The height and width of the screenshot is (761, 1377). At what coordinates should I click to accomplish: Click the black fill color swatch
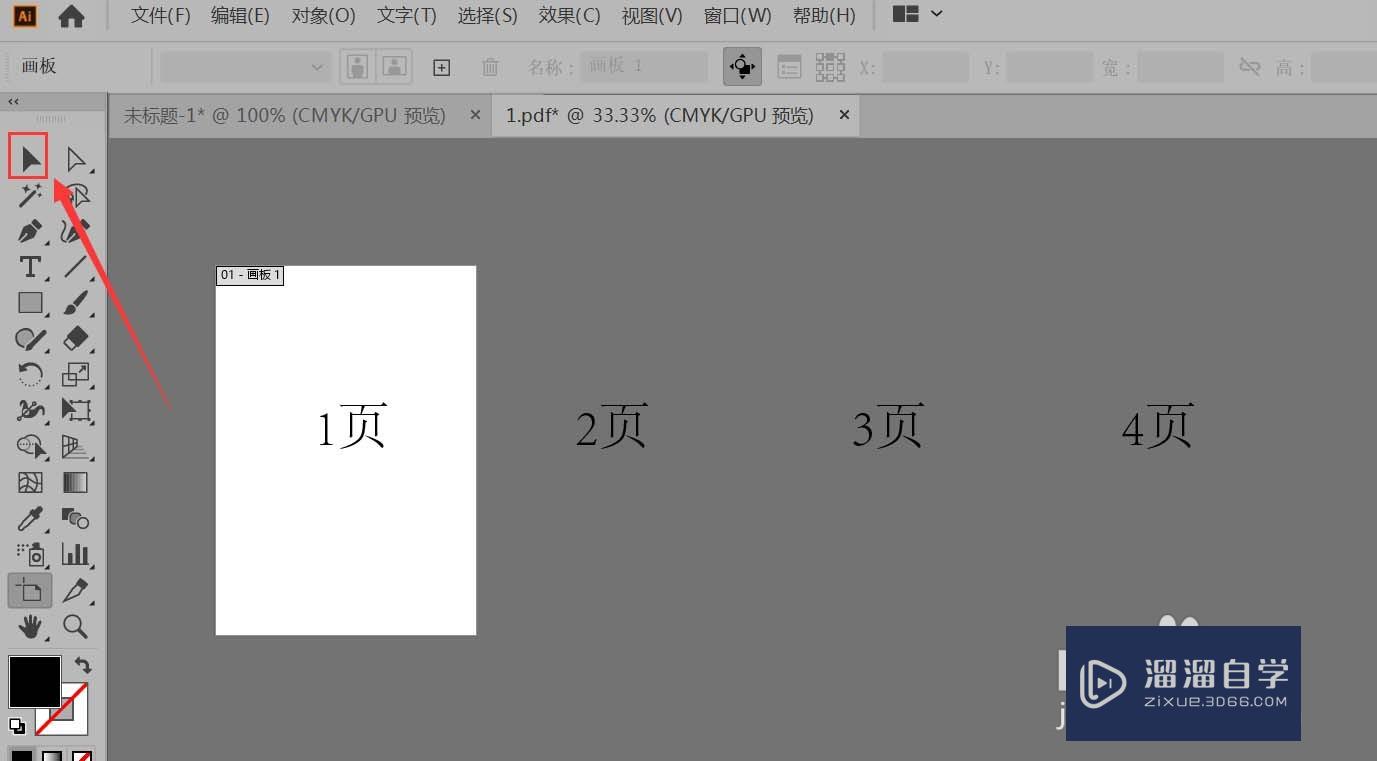pos(35,682)
